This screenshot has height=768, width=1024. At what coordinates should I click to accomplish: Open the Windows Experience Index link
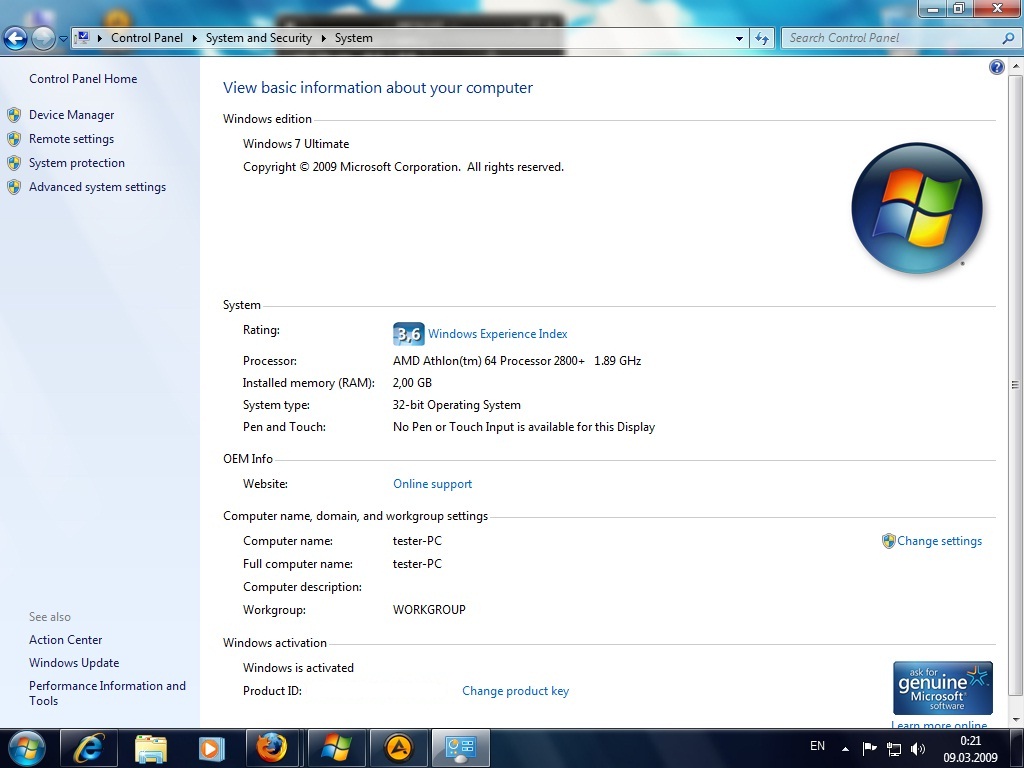coord(498,334)
